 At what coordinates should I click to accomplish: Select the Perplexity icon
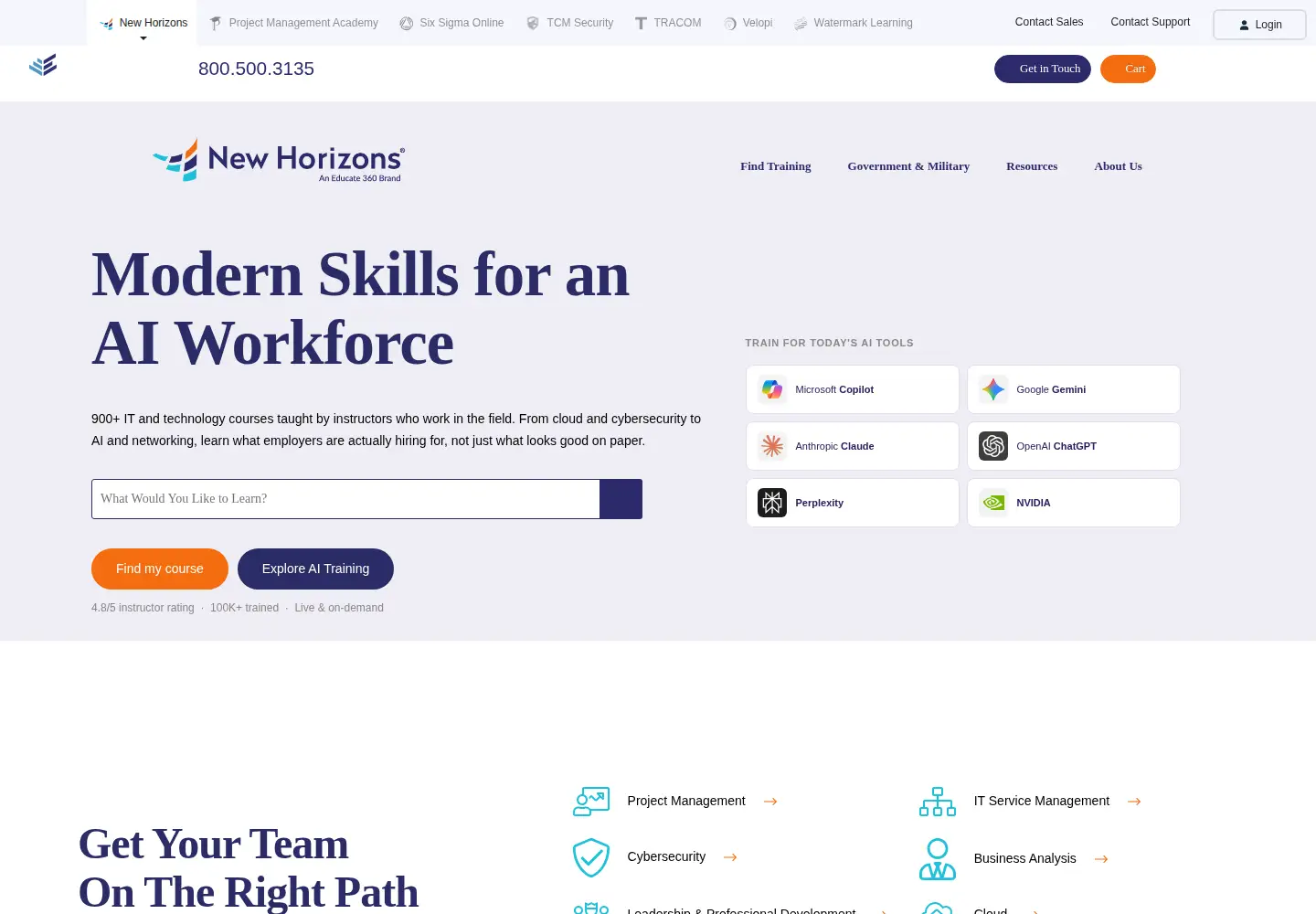772,503
